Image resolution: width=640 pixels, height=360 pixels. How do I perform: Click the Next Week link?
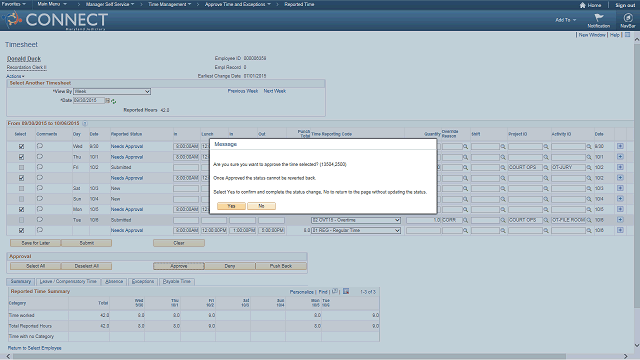pos(275,91)
